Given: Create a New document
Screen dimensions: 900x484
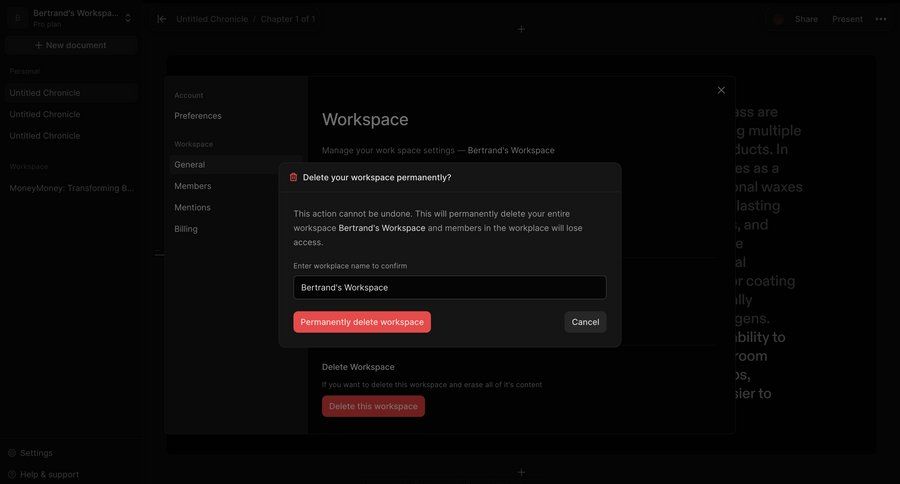Looking at the screenshot, I should [71, 45].
